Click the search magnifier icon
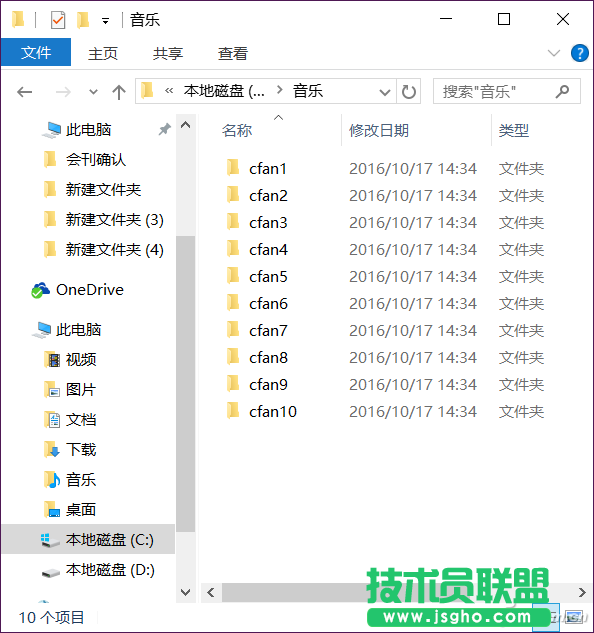 562,92
